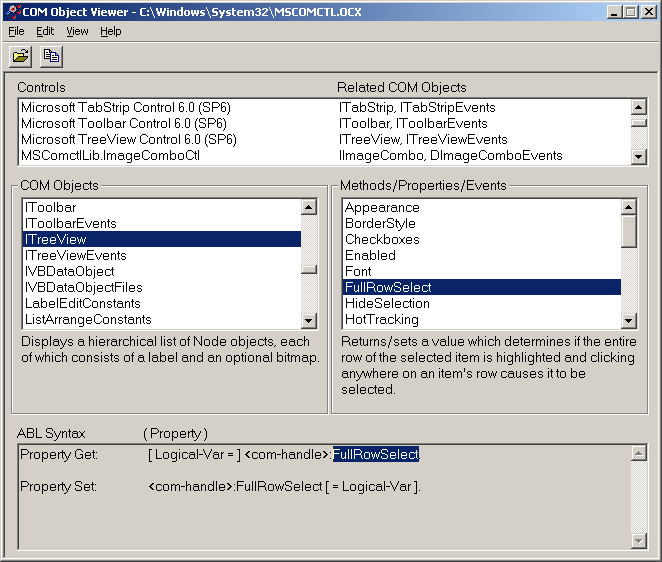Image resolution: width=662 pixels, height=562 pixels.
Task: Click up arrow of ABL Syntax scrollbar
Action: (x=639, y=453)
